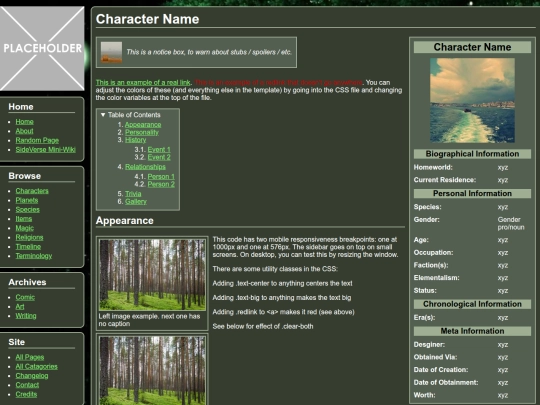Screen dimensions: 540x405
Task: Jump to Event 2 subsection
Action: 159,157
